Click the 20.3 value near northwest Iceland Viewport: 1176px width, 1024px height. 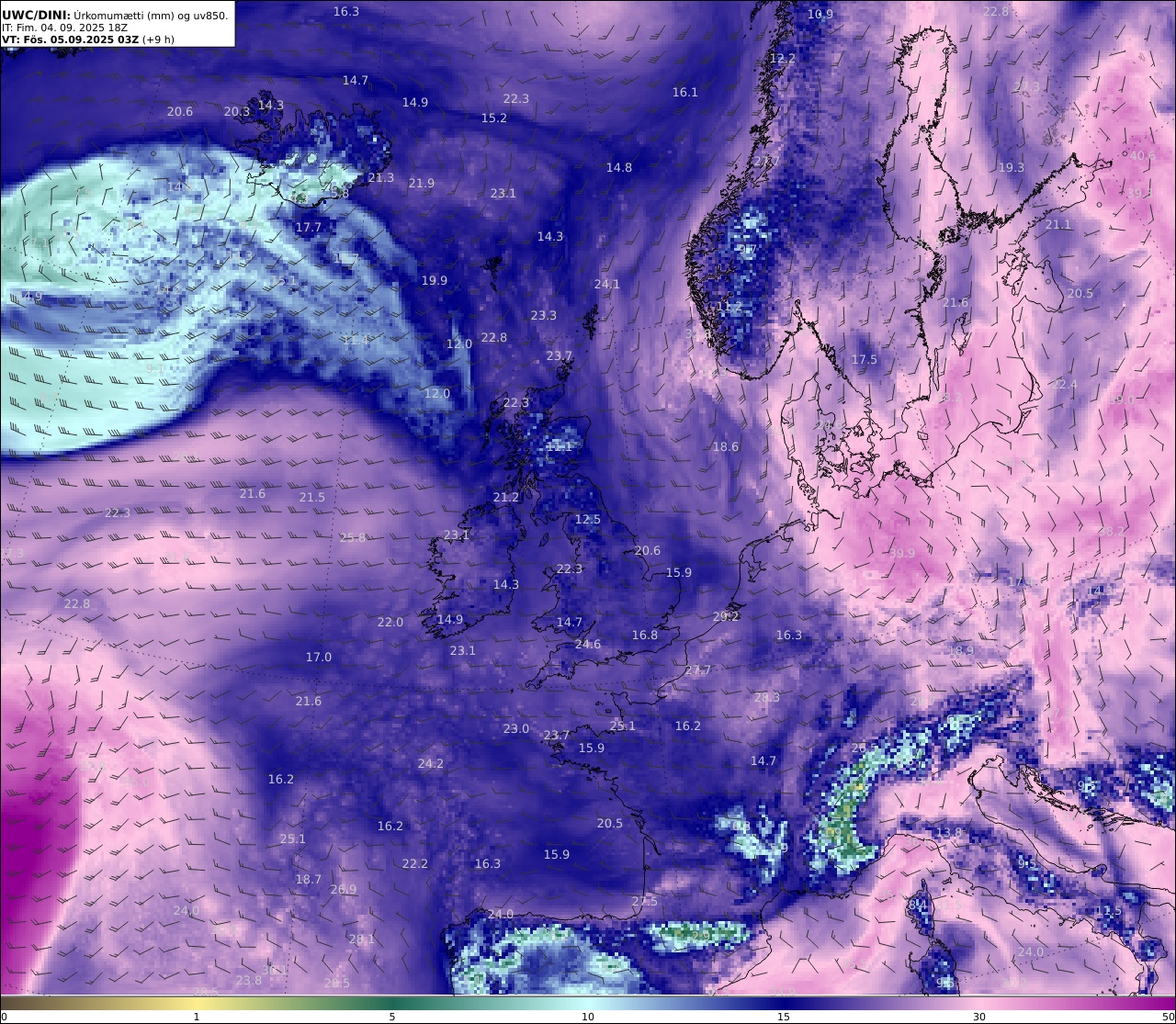click(237, 111)
